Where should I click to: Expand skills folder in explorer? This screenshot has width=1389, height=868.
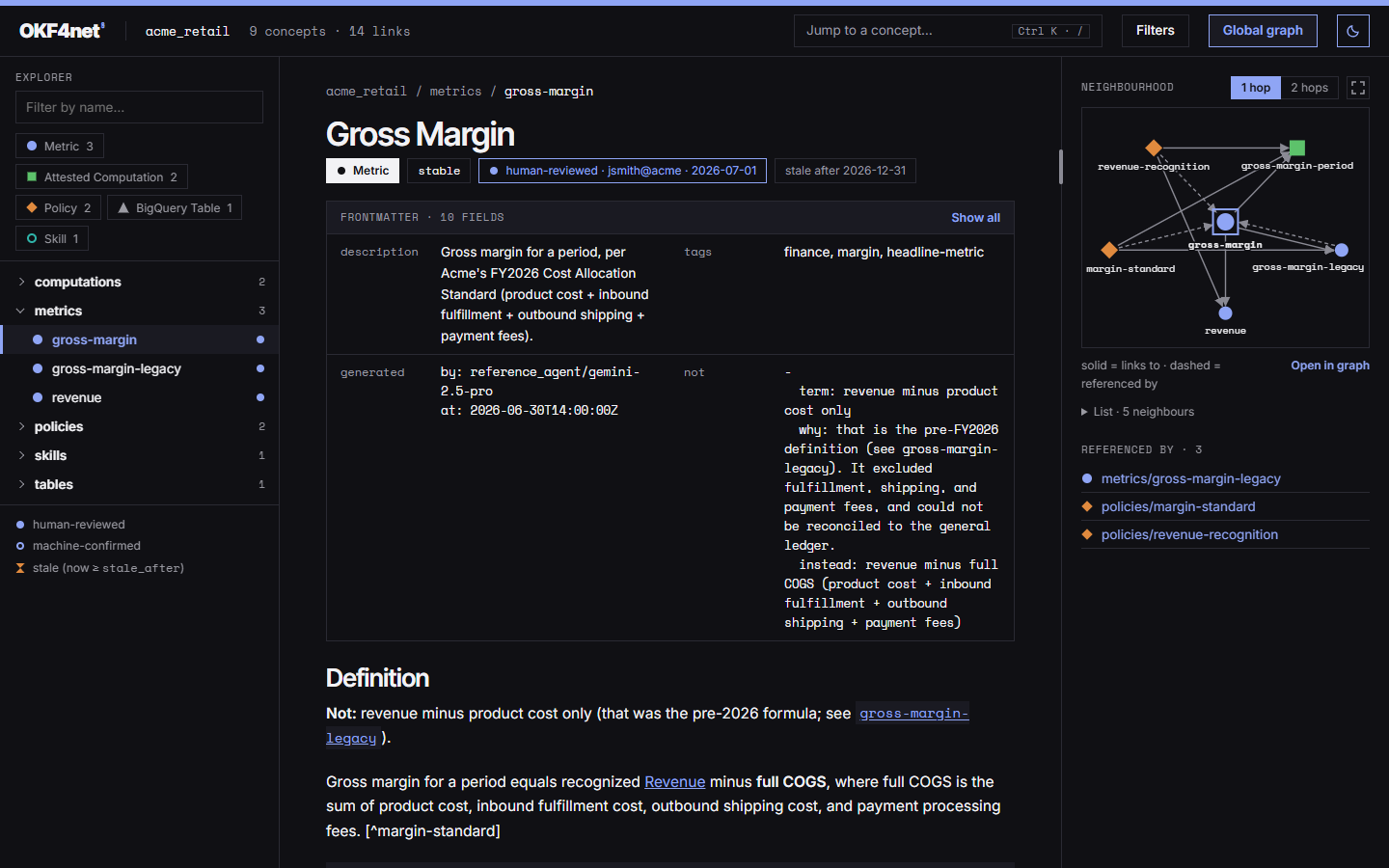139,455
